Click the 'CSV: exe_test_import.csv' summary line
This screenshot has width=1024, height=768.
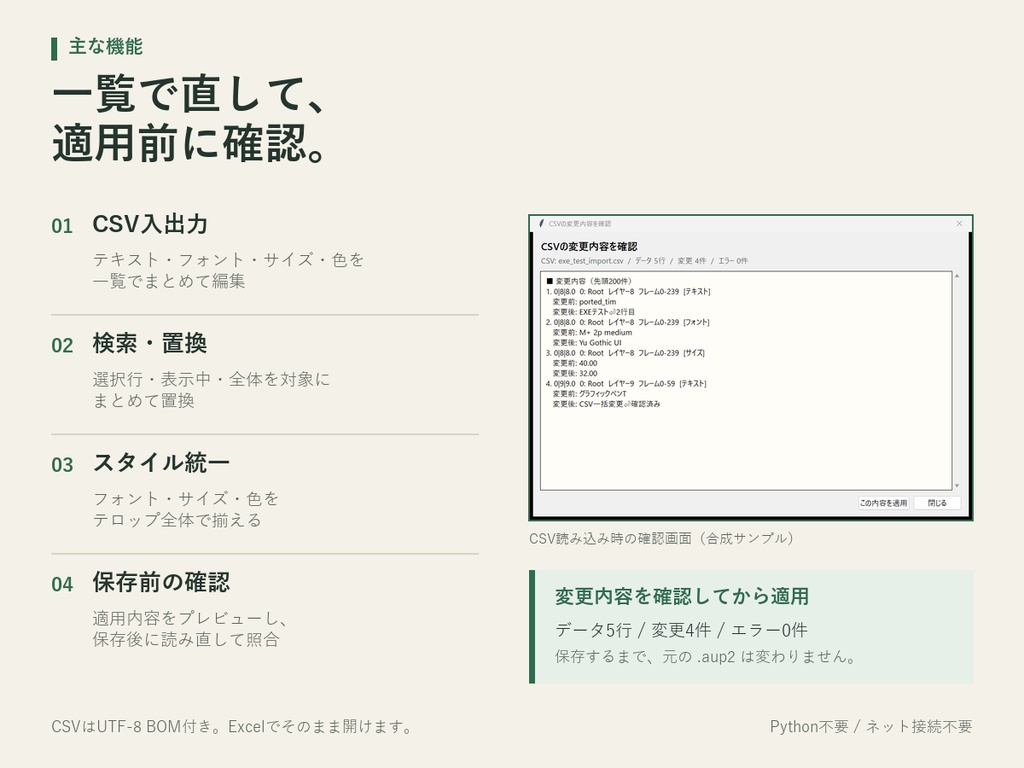644,261
